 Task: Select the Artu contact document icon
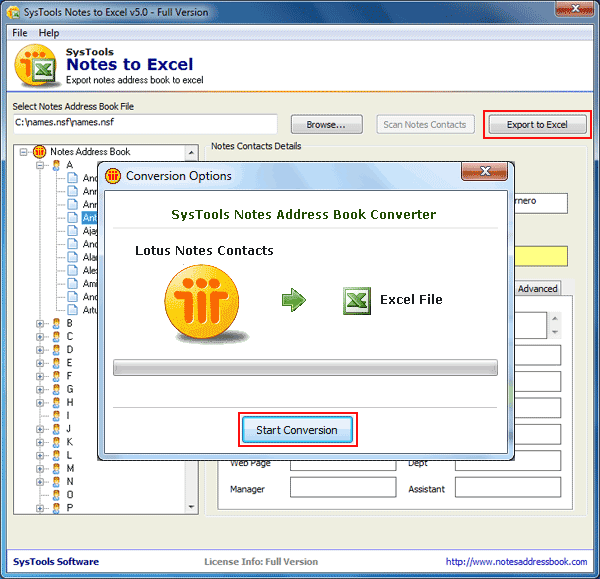(x=73, y=310)
